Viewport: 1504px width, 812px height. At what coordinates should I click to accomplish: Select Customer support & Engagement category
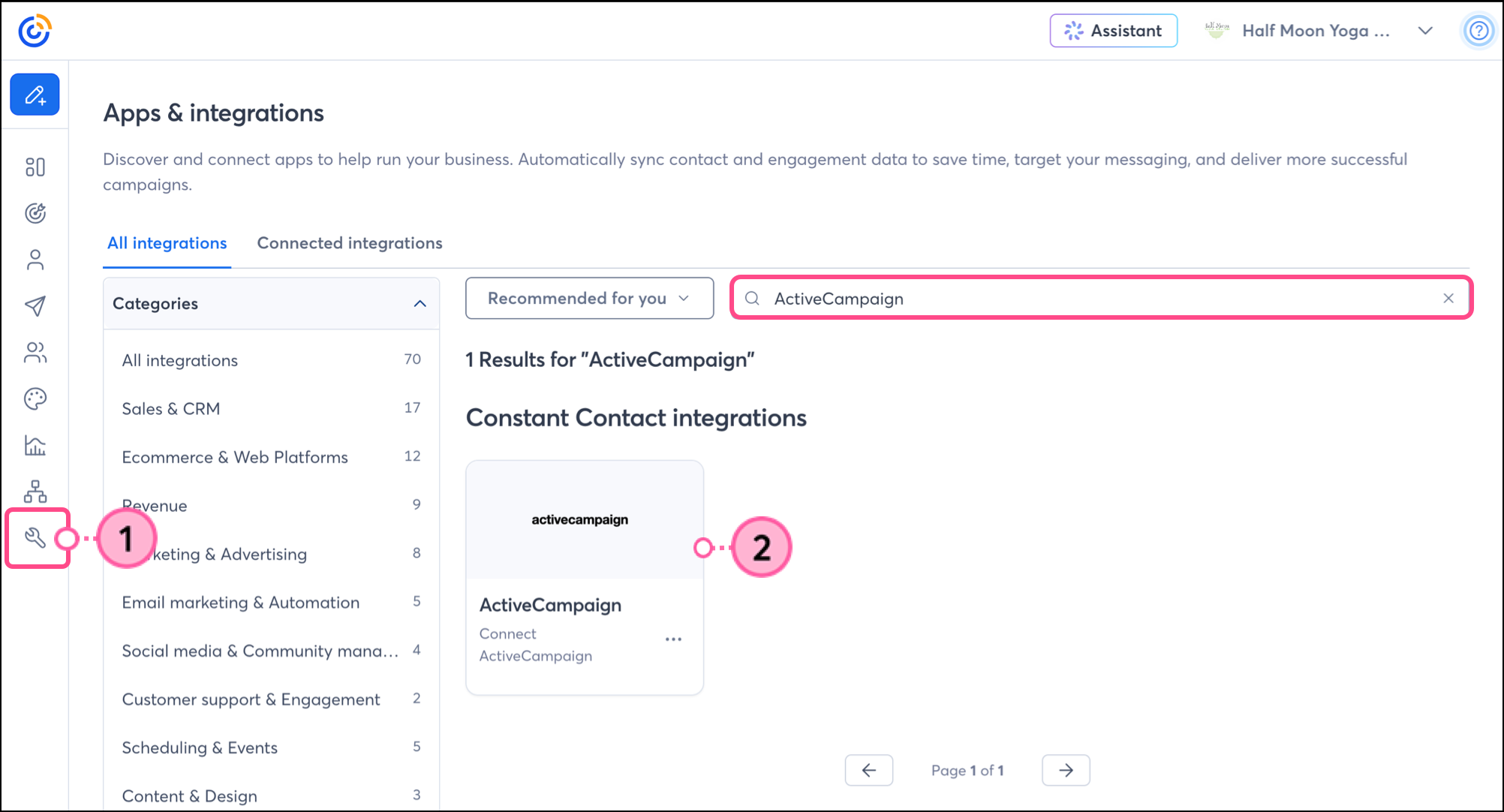(x=271, y=699)
